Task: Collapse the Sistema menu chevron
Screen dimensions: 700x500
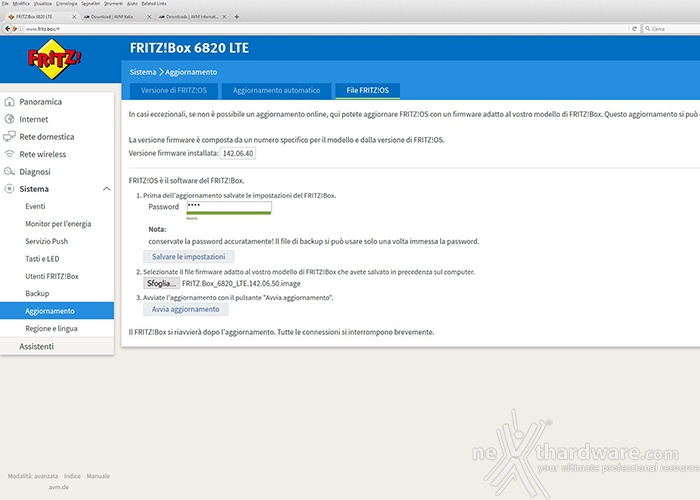Action: click(106, 189)
